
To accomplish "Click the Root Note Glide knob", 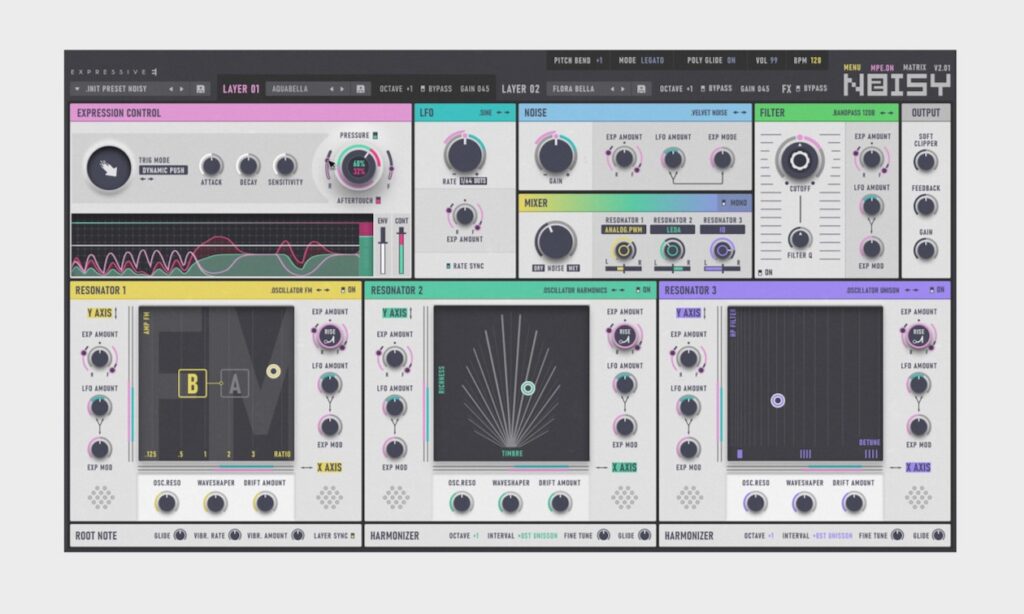I will point(180,535).
